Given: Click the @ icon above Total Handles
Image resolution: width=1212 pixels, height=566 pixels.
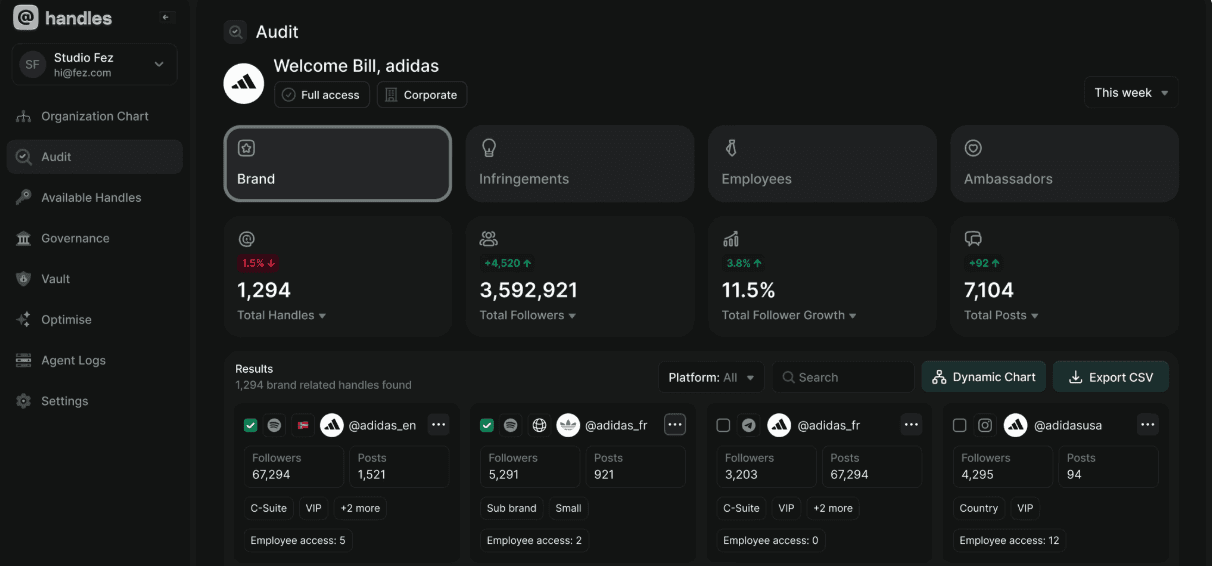Looking at the screenshot, I should pos(246,239).
